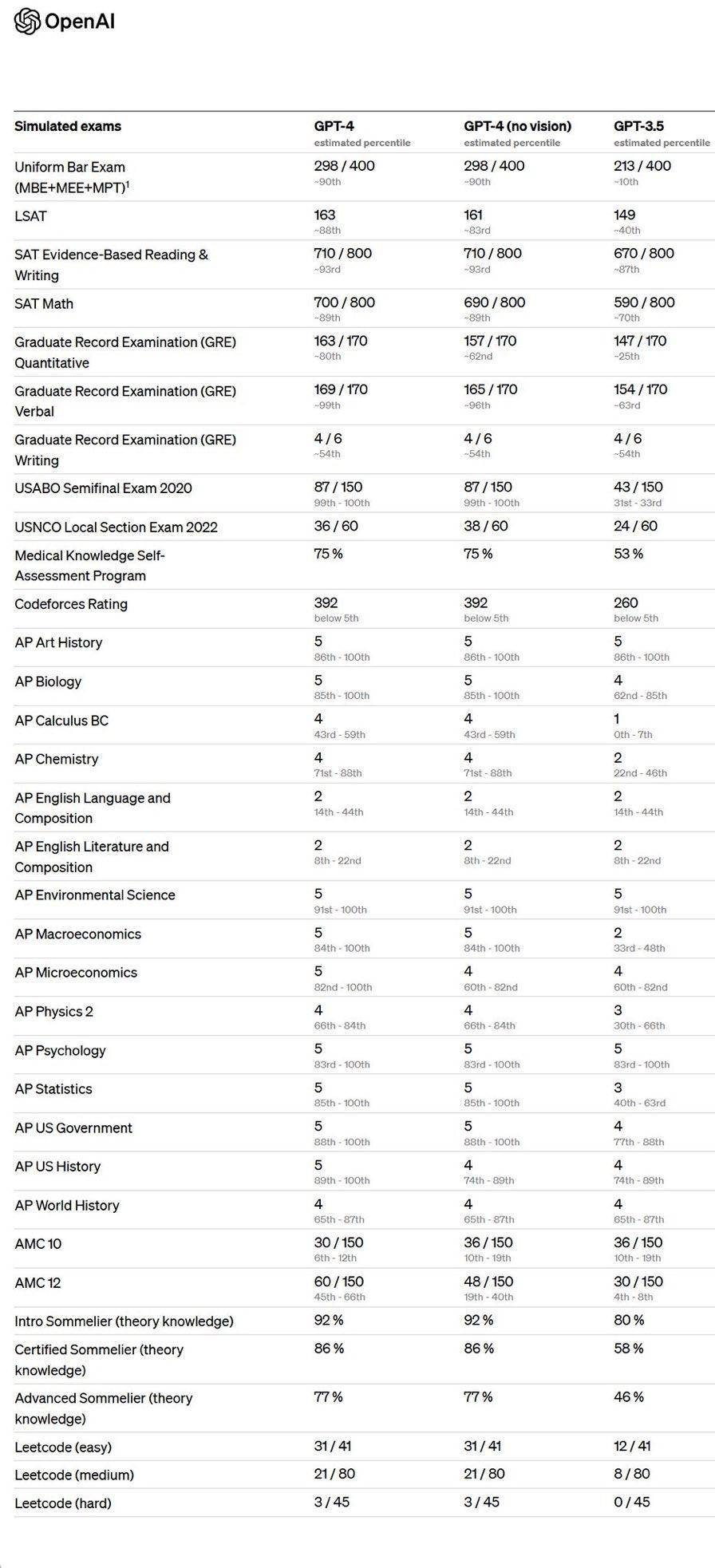The height and width of the screenshot is (1568, 715).
Task: Click the "GPT-4 (no vision)" column header
Action: pos(517,126)
